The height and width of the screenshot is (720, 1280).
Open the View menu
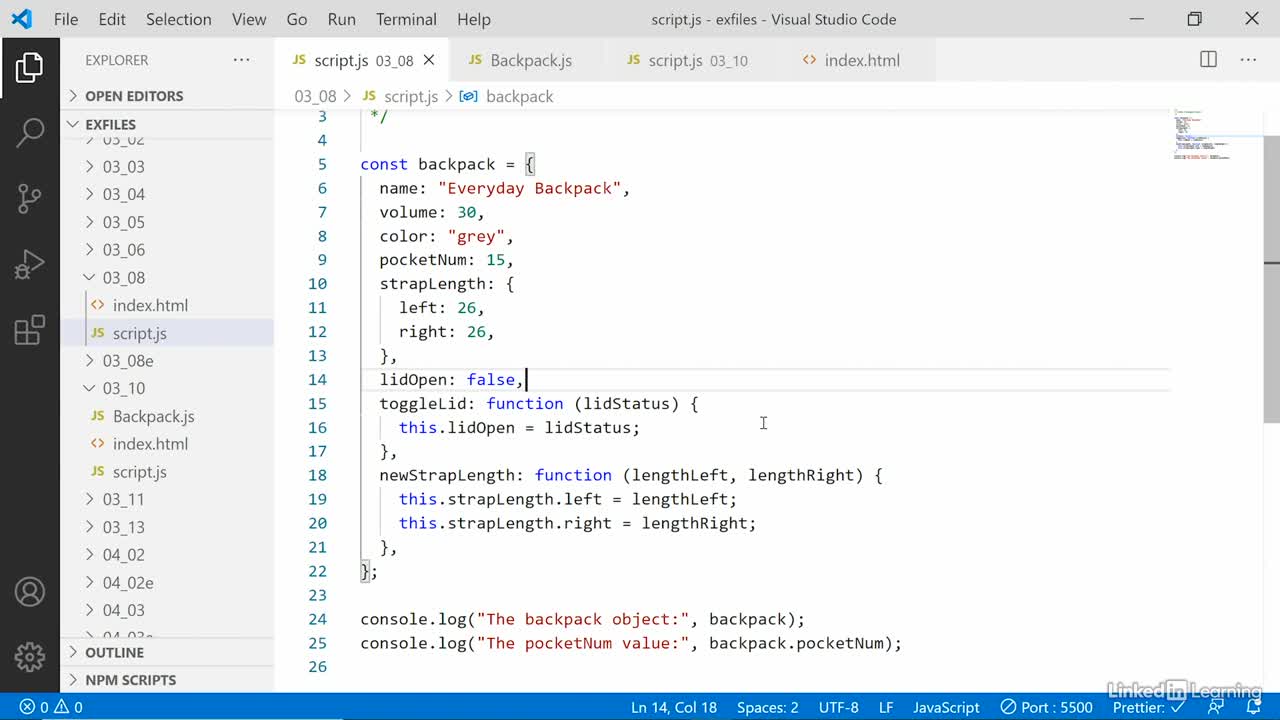click(x=249, y=19)
